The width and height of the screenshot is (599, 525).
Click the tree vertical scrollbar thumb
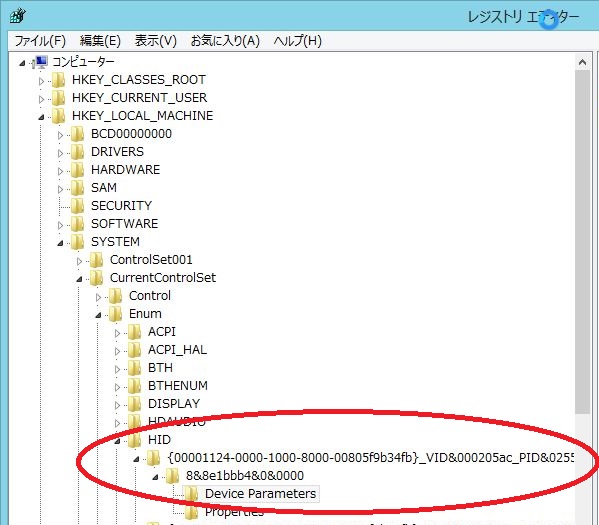click(582, 242)
